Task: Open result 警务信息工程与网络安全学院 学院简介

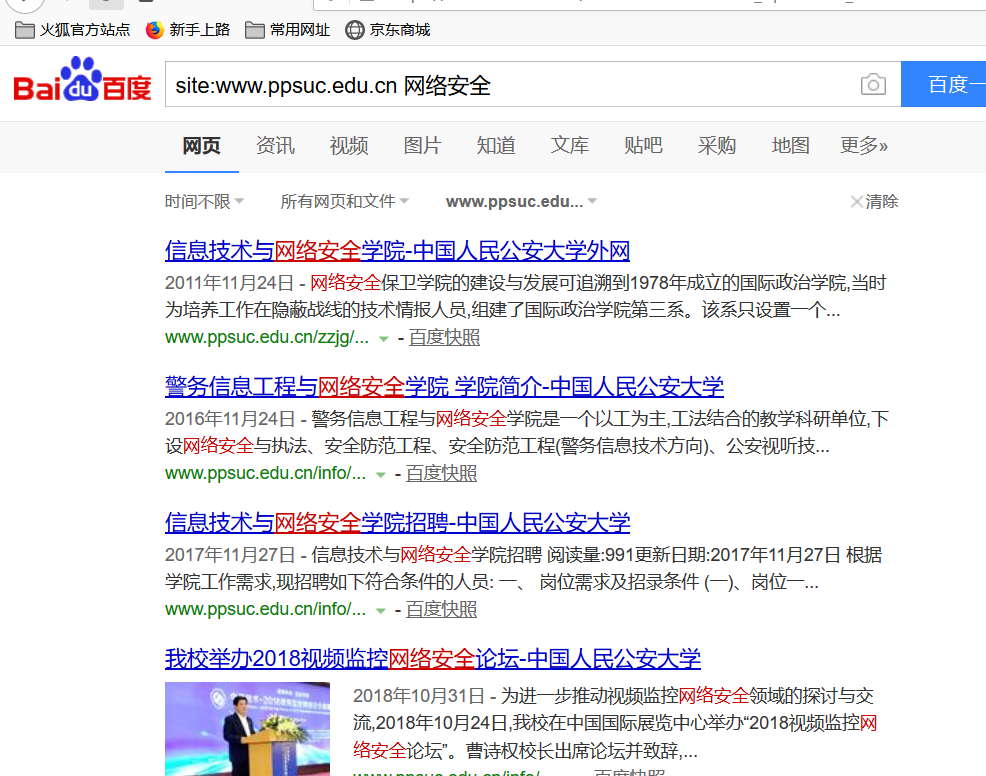Action: (444, 387)
